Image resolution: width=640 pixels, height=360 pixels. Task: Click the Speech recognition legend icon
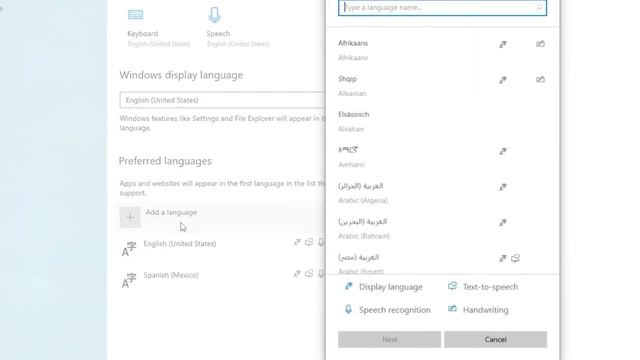[348, 309]
